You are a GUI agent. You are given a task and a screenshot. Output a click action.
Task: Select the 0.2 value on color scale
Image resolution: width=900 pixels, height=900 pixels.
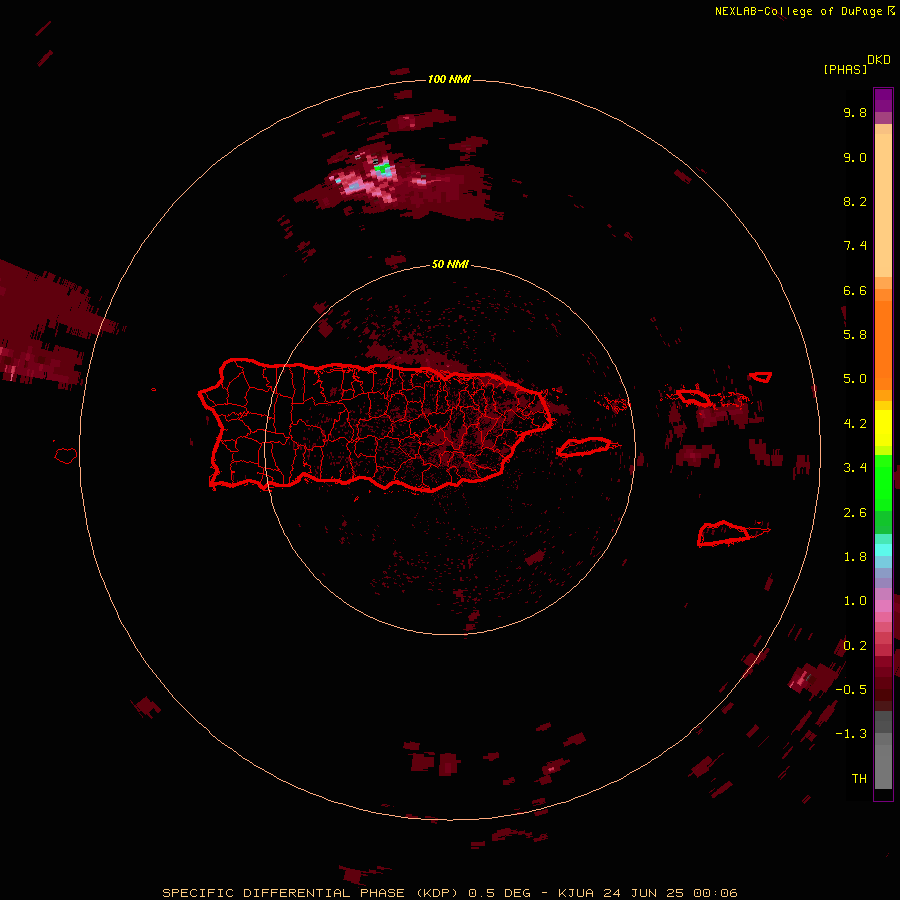pos(855,646)
